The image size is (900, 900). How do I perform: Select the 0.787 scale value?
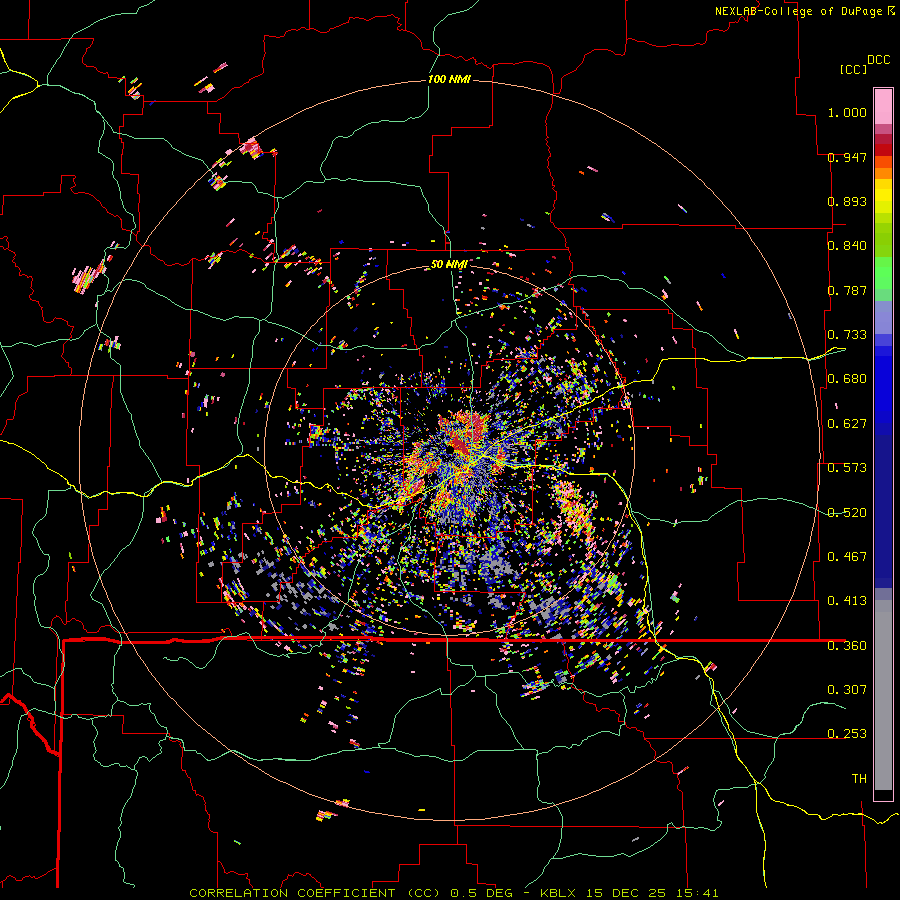pos(847,290)
